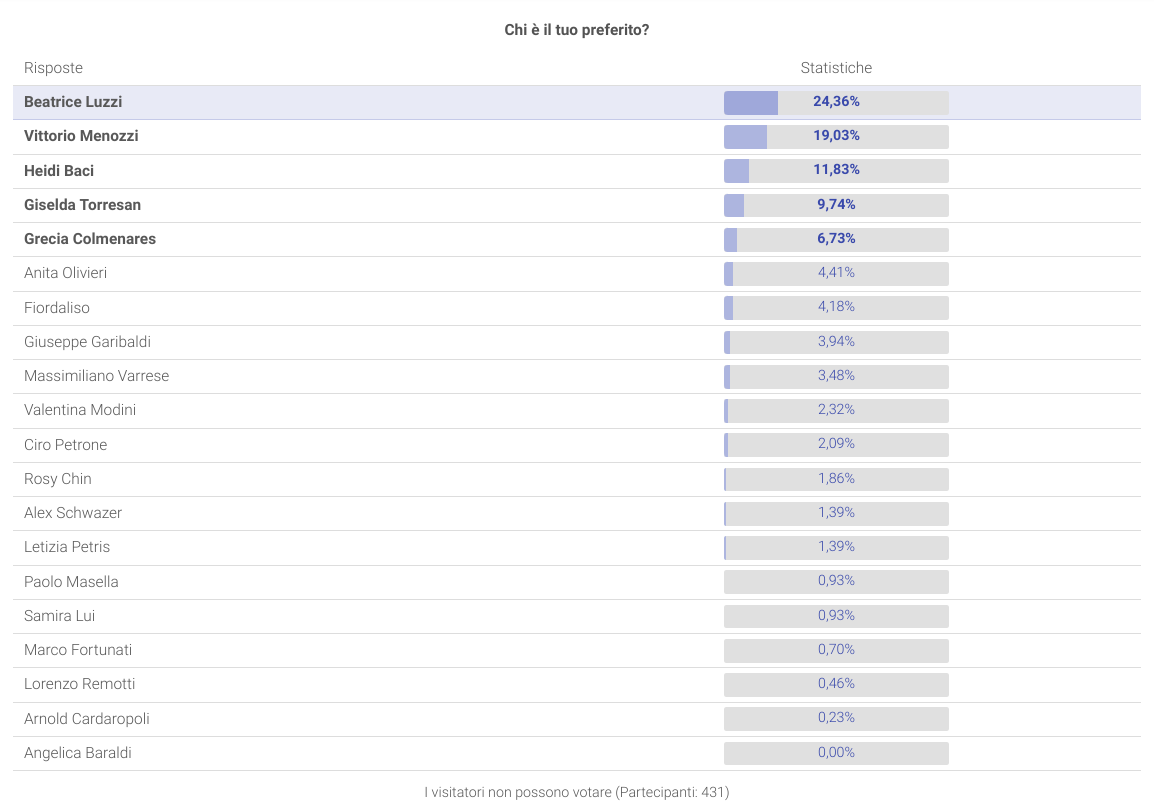Click Arnold Cardaropoli's 0,23% bar

[836, 718]
